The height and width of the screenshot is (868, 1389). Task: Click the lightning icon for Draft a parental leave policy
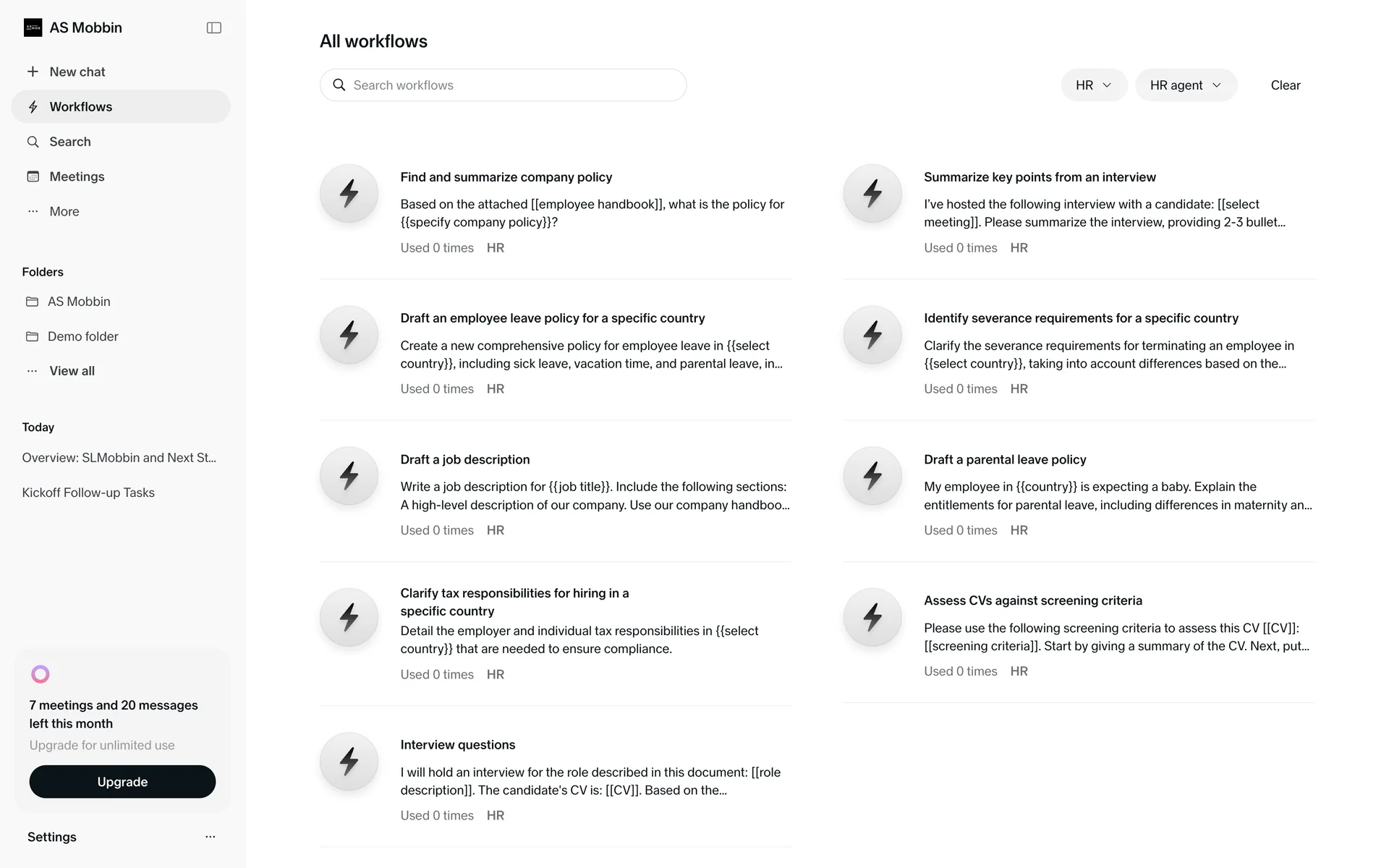(x=872, y=476)
